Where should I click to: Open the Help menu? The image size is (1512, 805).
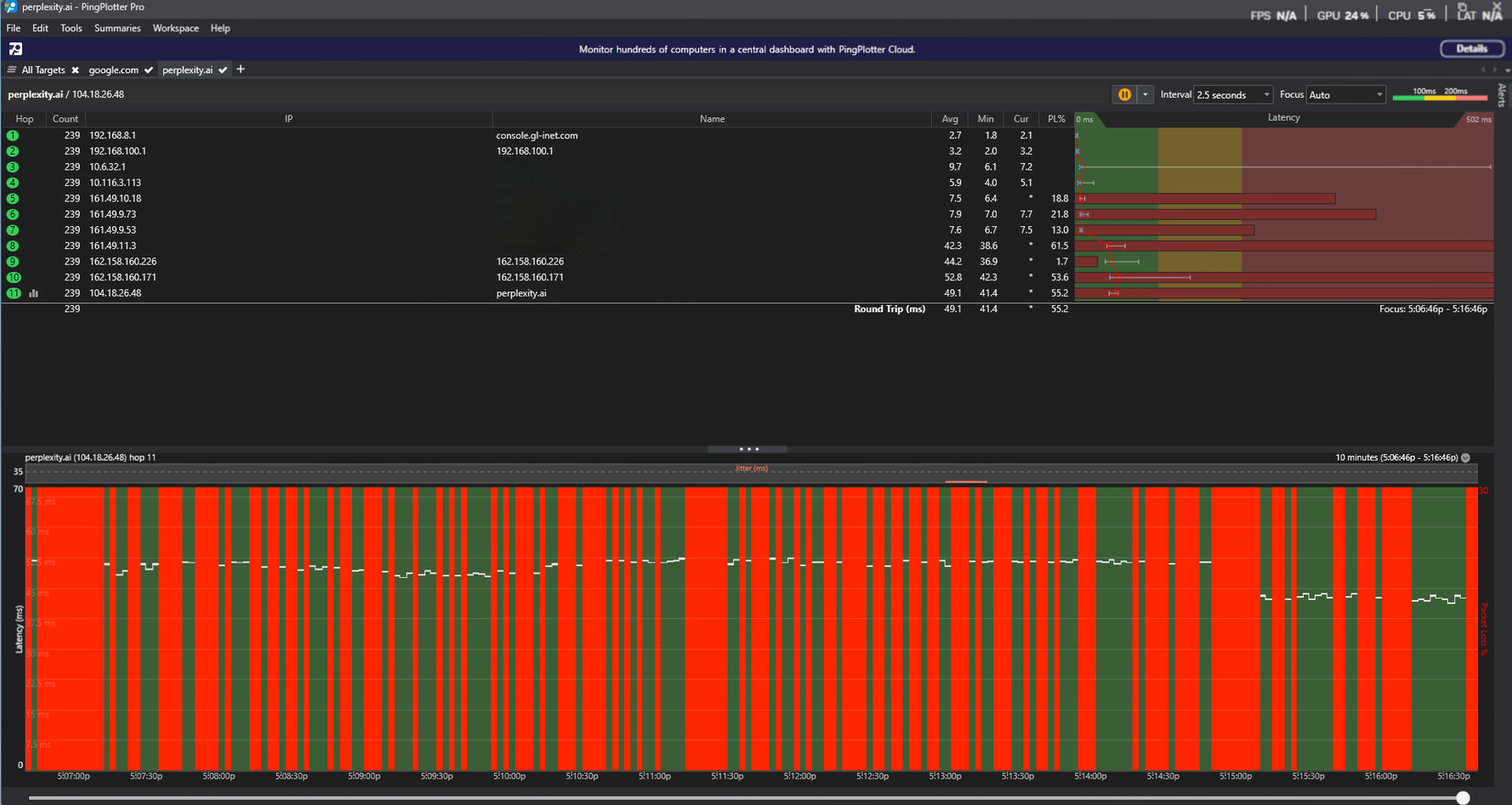pos(220,28)
